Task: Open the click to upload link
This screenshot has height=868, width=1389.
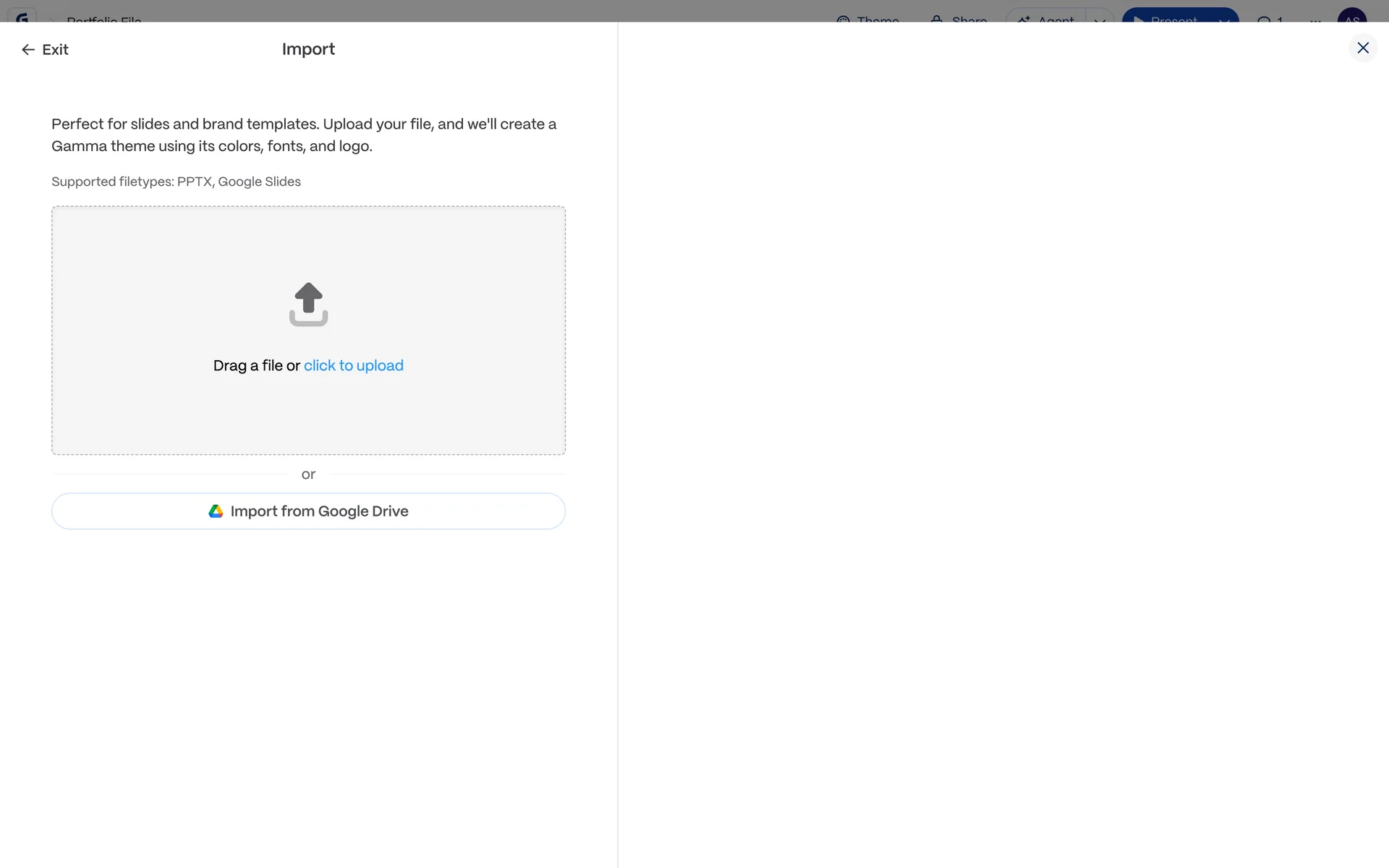Action: (353, 366)
